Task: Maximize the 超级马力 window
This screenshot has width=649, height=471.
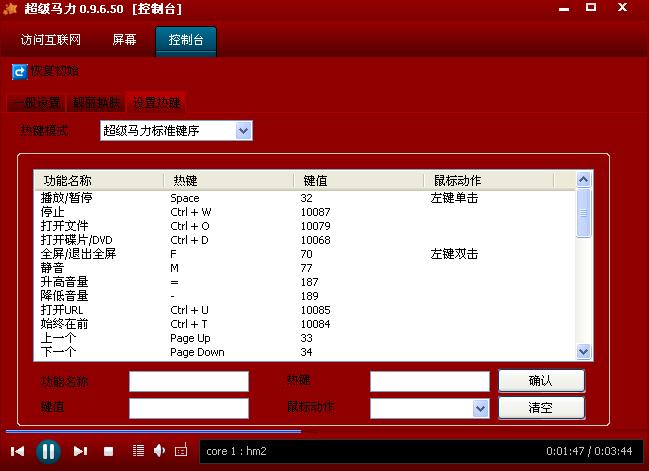Action: [591, 7]
